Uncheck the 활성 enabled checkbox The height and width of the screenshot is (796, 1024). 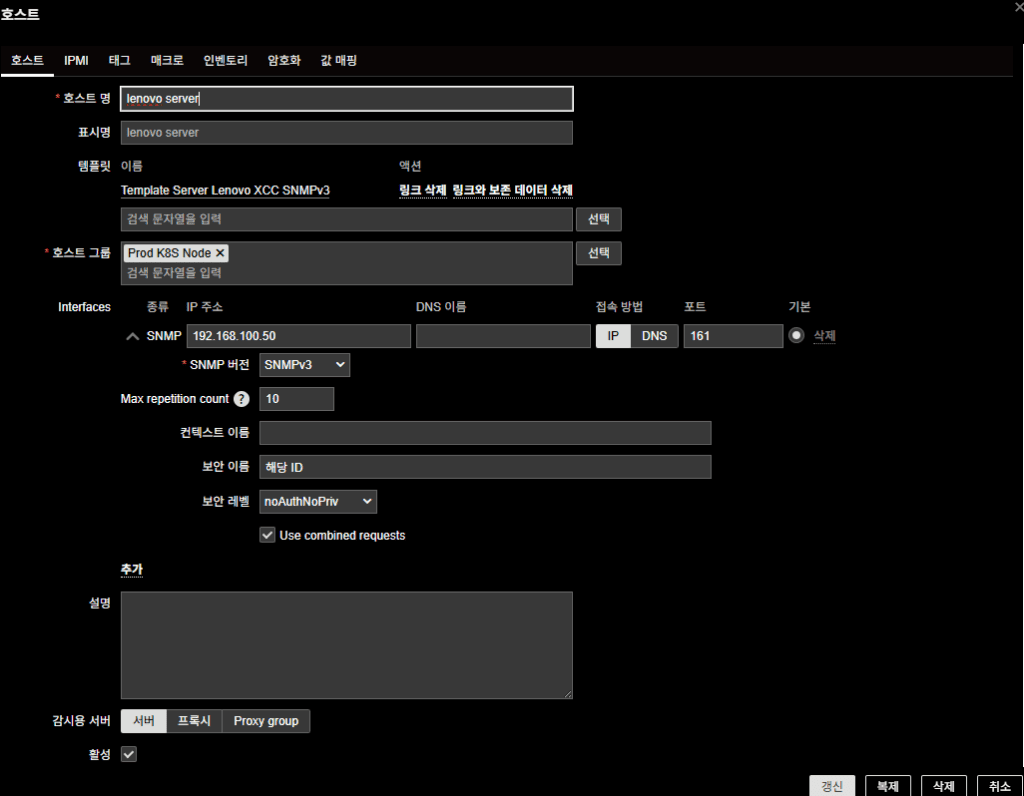[129, 754]
